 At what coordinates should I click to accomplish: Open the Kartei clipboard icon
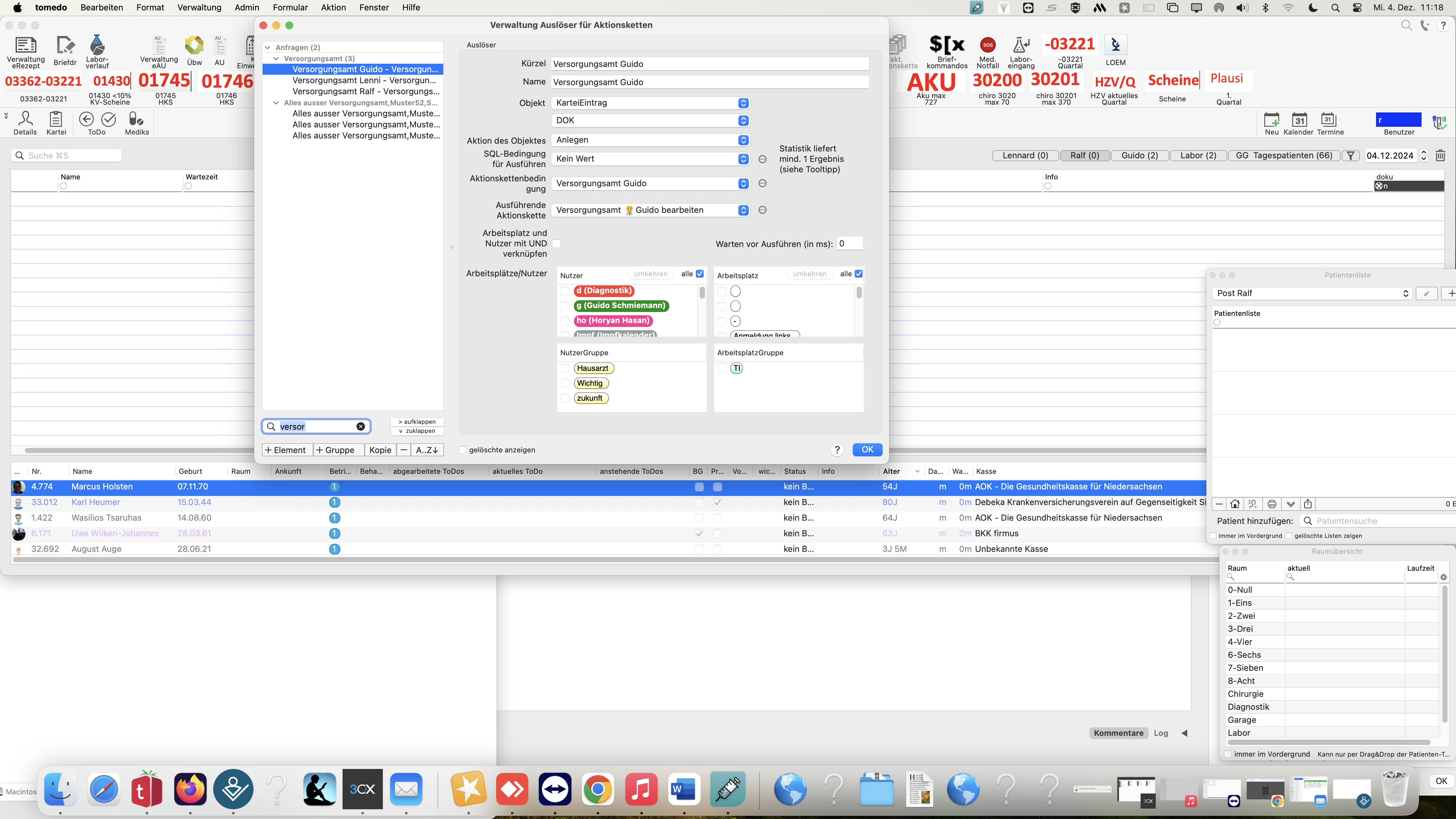click(56, 119)
